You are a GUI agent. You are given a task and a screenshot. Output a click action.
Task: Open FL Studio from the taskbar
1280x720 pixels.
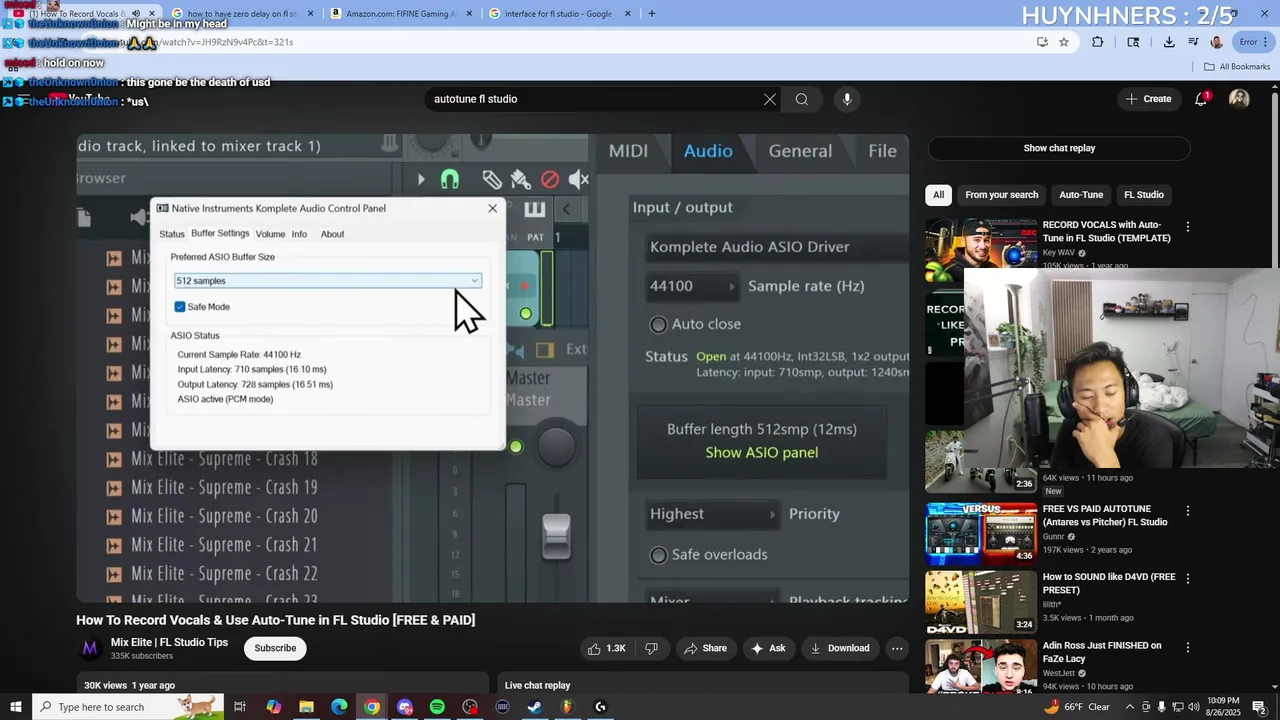568,707
